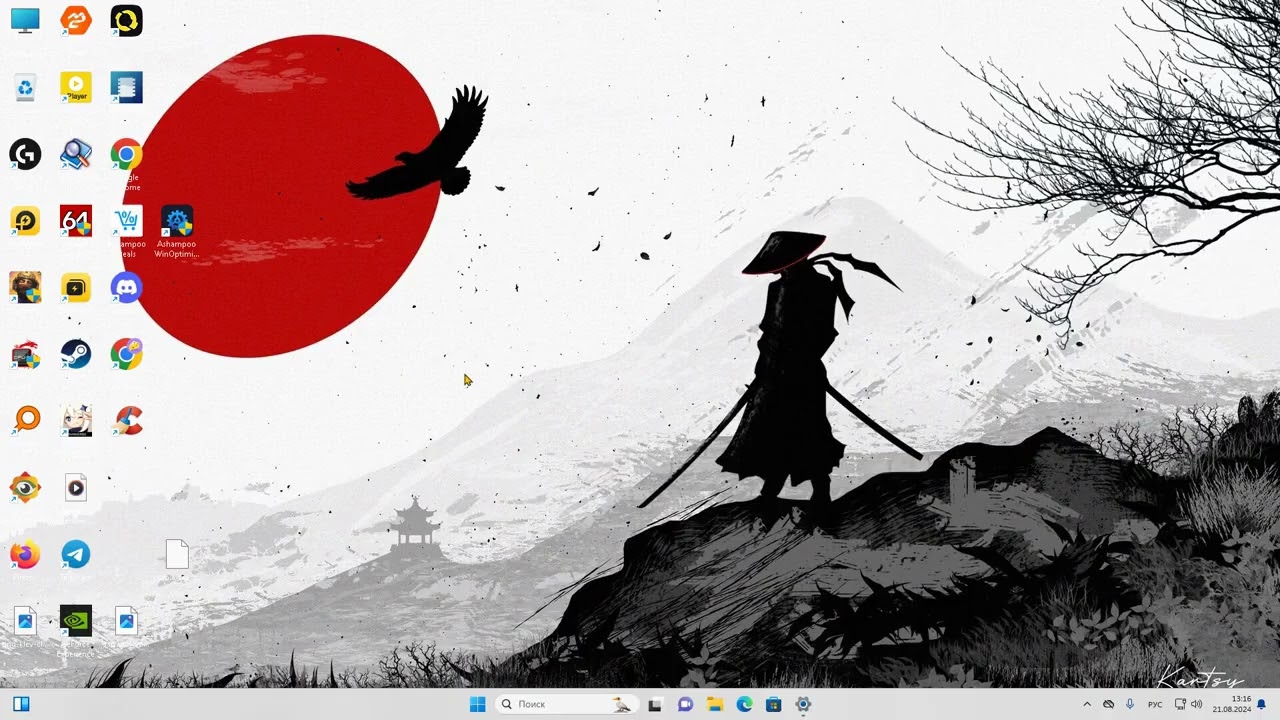Open the notifications bell icon
Screen dimensions: 1280x720
pyautogui.click(x=1262, y=704)
